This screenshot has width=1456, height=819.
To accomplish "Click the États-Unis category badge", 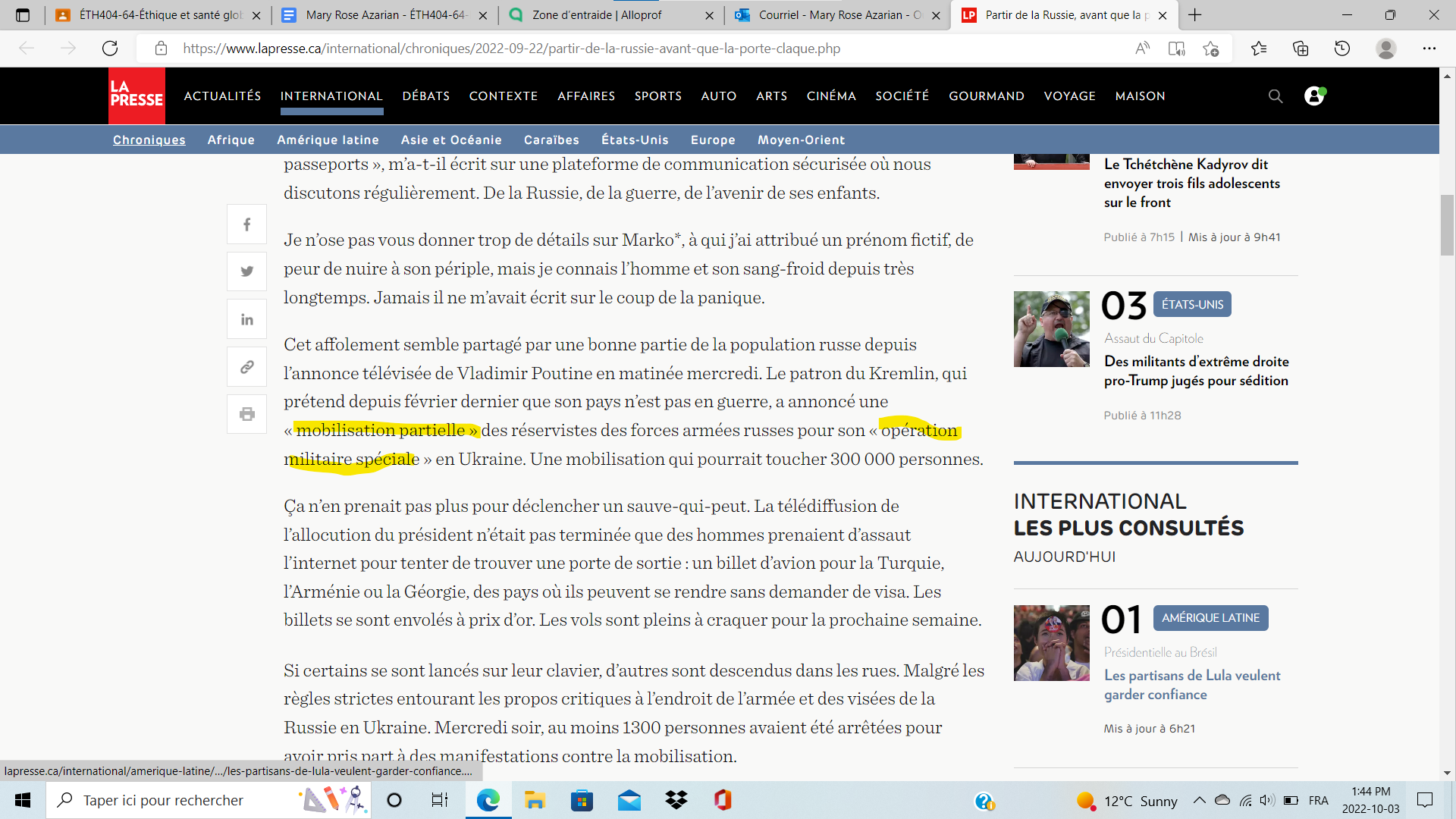I will click(x=1192, y=304).
